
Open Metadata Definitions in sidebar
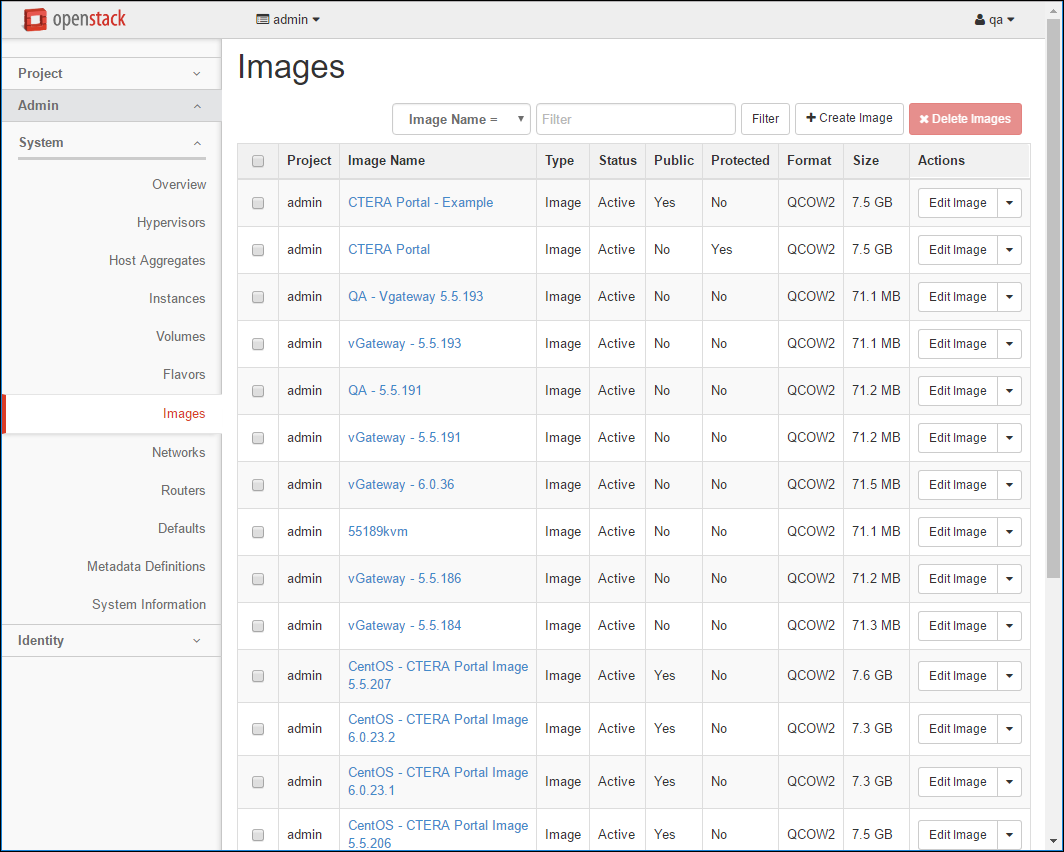[146, 566]
